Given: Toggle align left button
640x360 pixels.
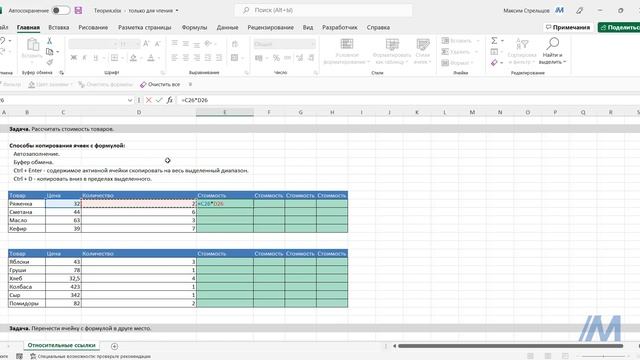Looking at the screenshot, I should pos(174,58).
